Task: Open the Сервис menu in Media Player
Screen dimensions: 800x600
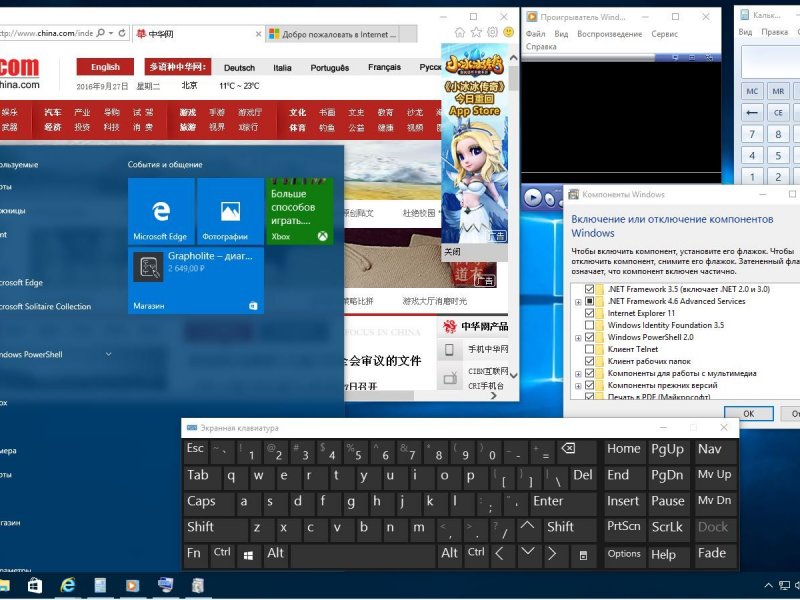Action: (664, 34)
